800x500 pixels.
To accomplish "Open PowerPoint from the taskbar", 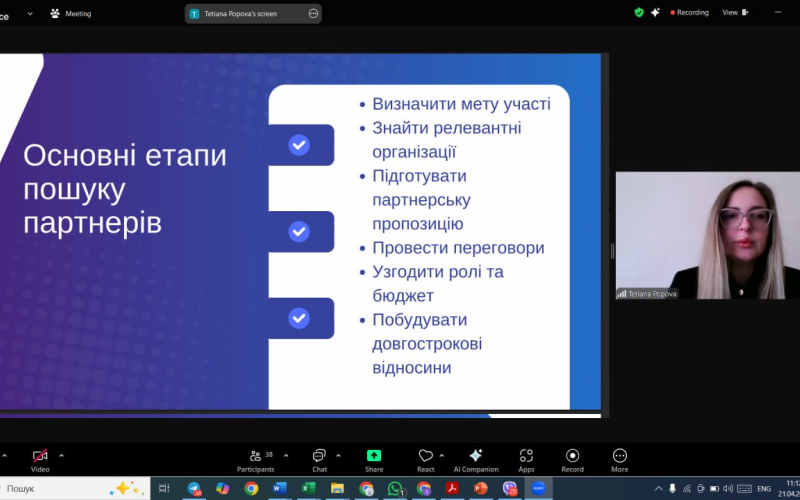I will pyautogui.click(x=481, y=488).
